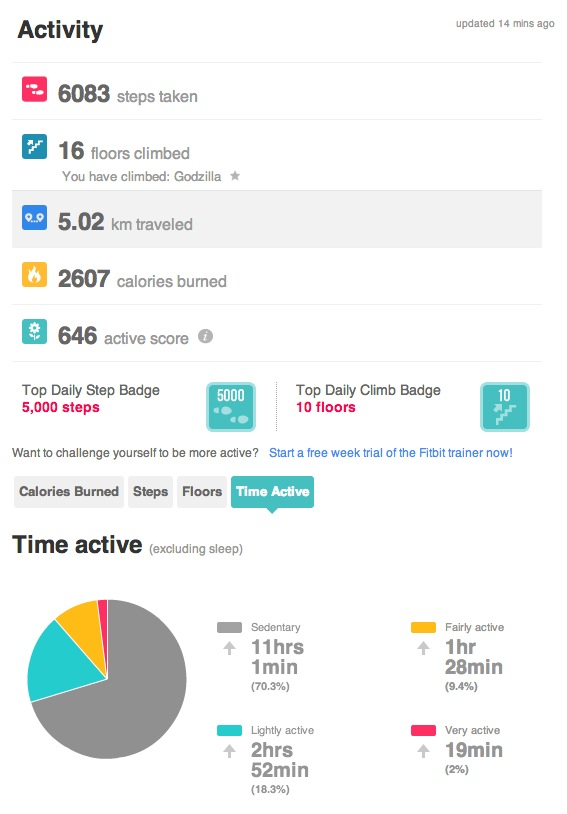Open the Fitbit trainer free trial link
567x814 pixels.
coord(390,453)
